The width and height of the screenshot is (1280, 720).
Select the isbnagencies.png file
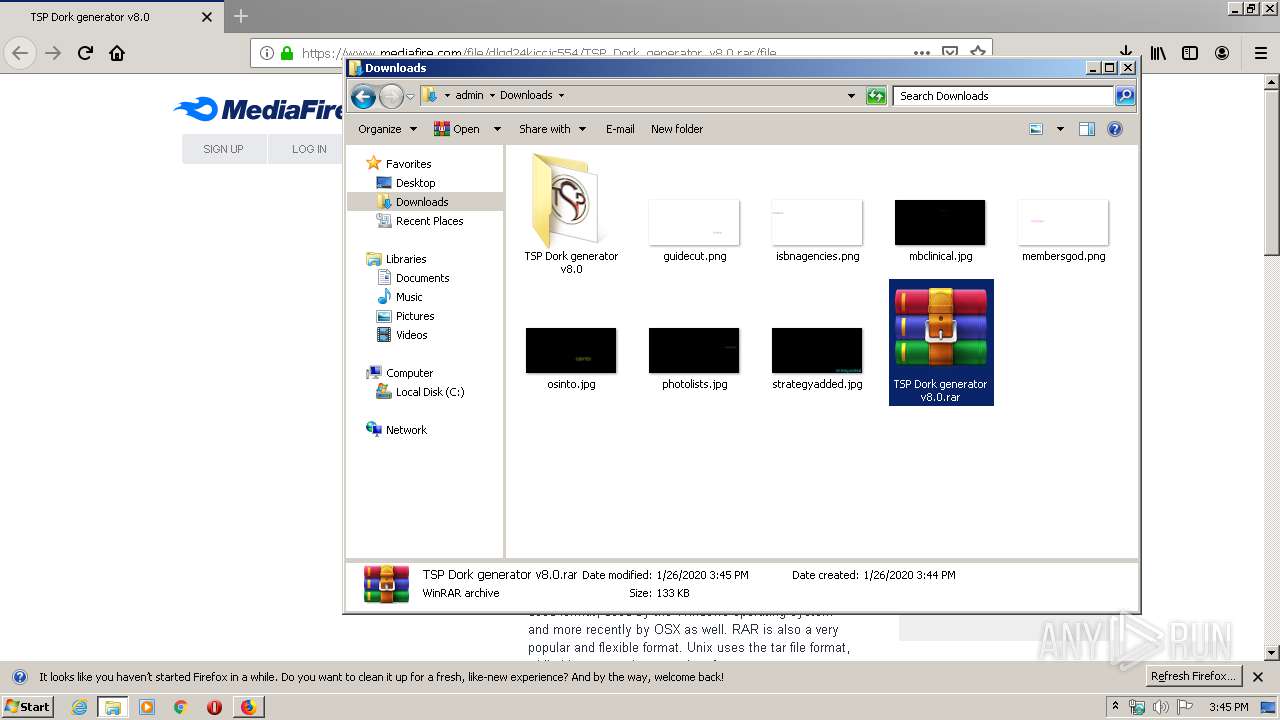pyautogui.click(x=817, y=230)
